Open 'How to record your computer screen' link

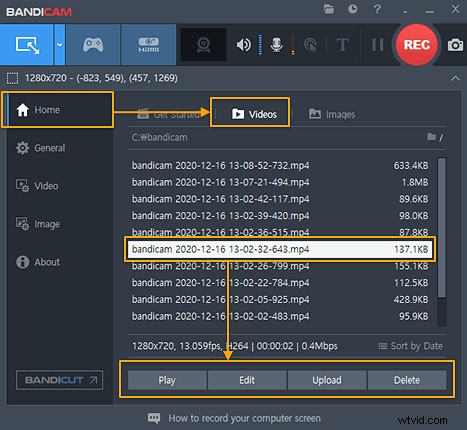[245, 418]
